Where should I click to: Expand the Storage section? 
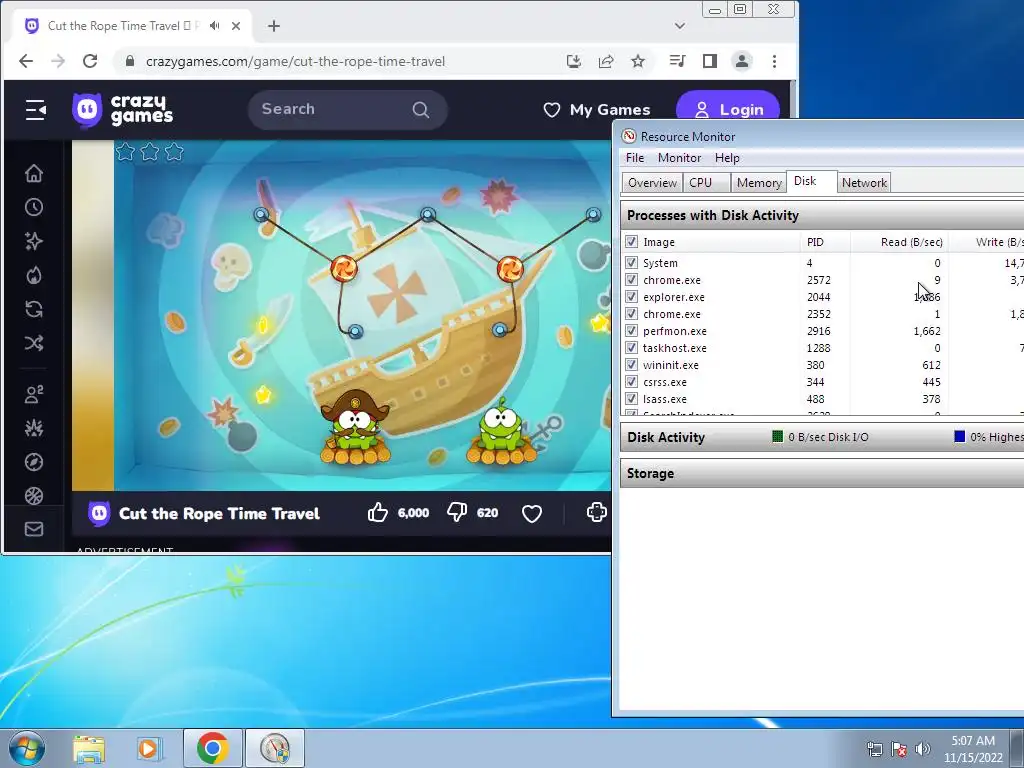click(x=822, y=473)
